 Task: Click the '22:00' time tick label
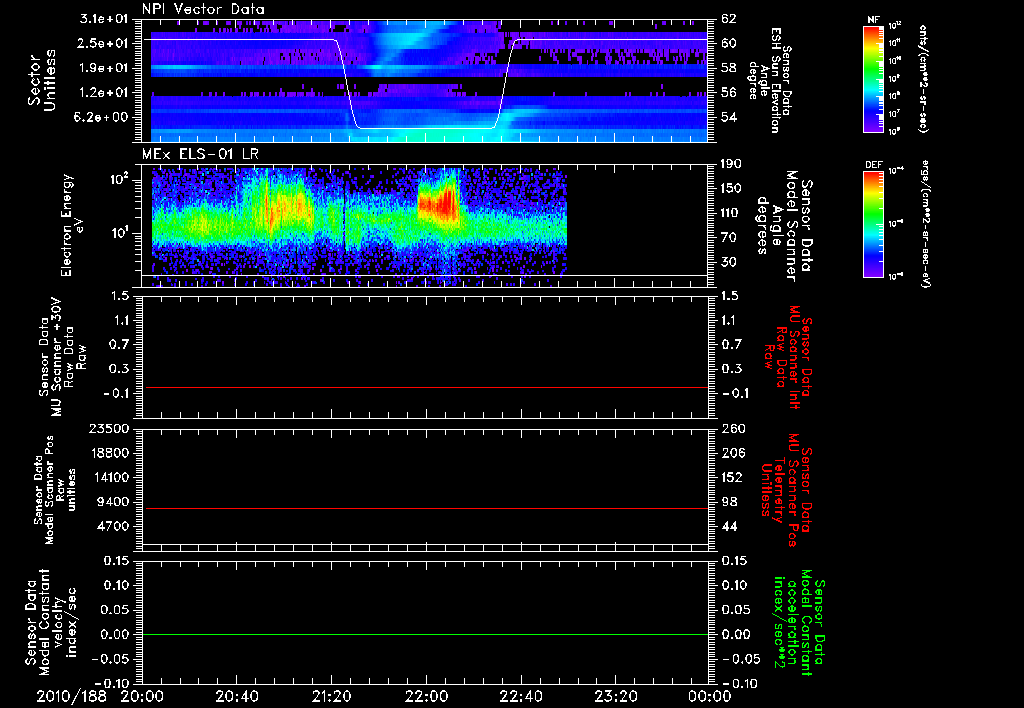pyautogui.click(x=426, y=696)
